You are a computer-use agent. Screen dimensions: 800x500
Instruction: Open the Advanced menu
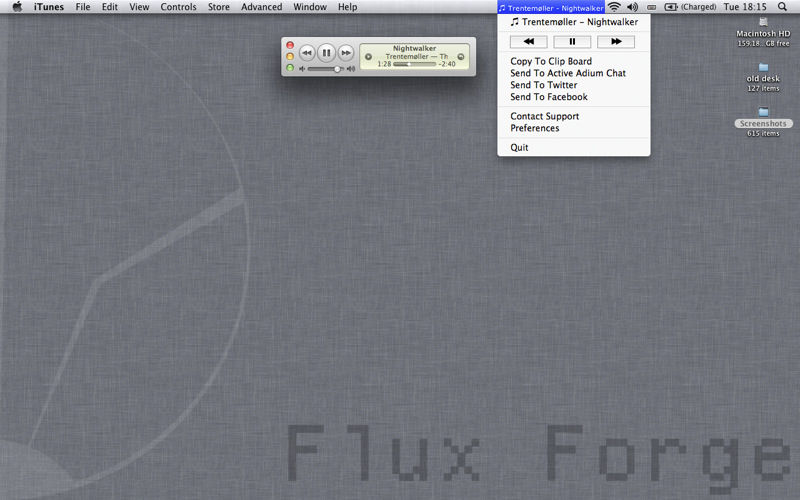(261, 7)
